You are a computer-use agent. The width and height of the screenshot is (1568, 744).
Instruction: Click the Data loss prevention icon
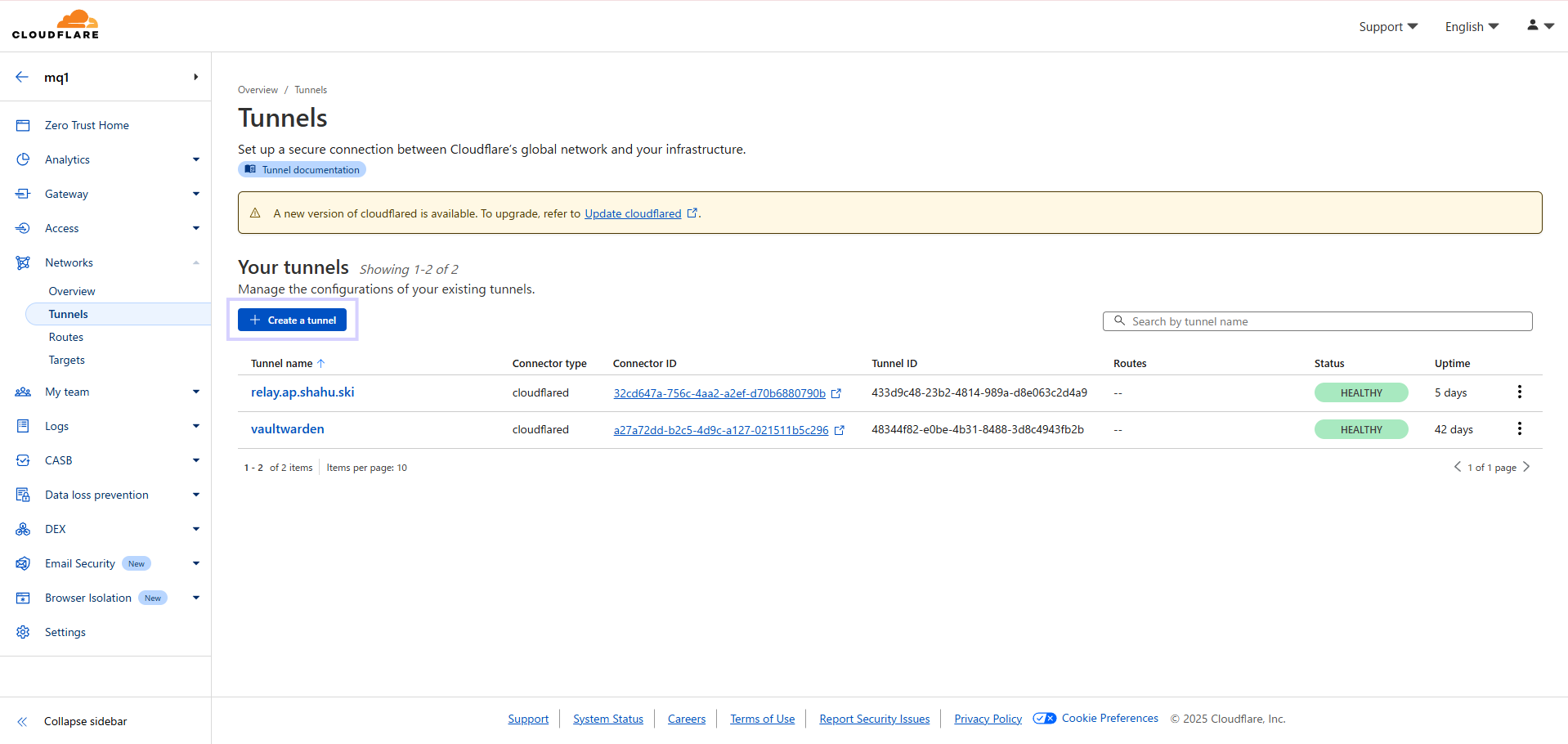pyautogui.click(x=23, y=495)
